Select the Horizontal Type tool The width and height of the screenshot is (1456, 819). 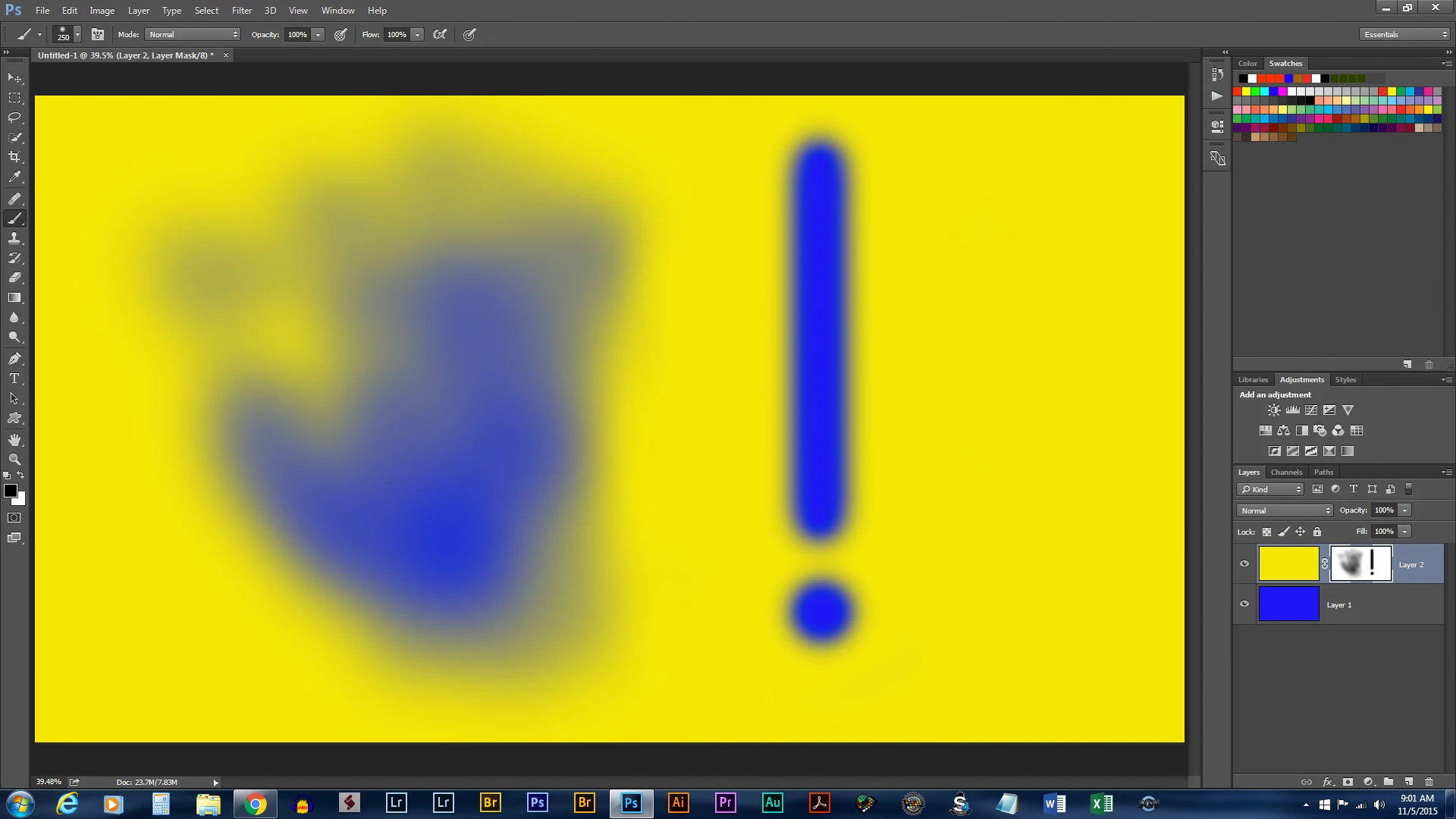(x=14, y=378)
